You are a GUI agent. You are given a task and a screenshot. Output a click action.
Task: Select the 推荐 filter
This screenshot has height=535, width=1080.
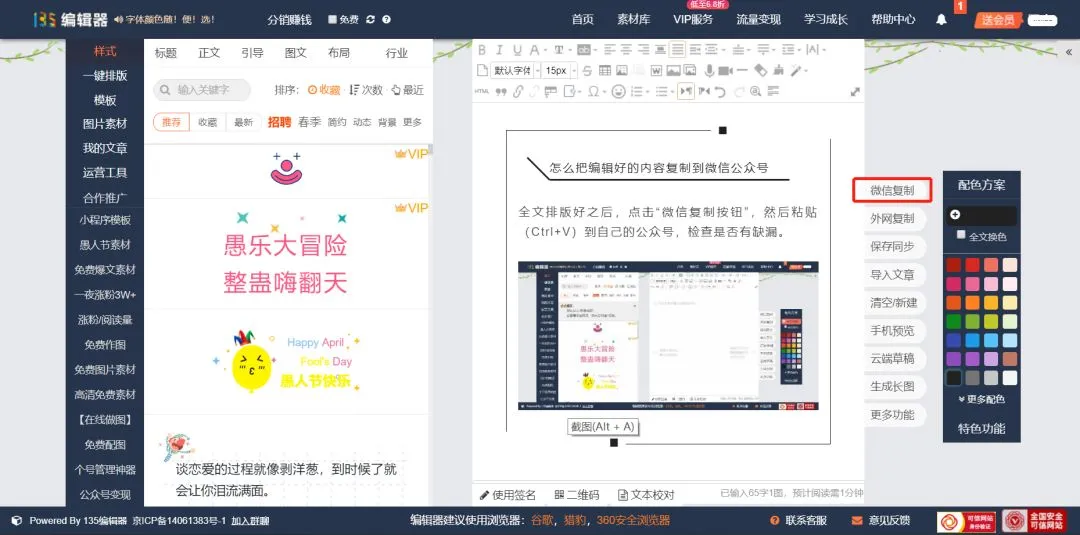171,122
